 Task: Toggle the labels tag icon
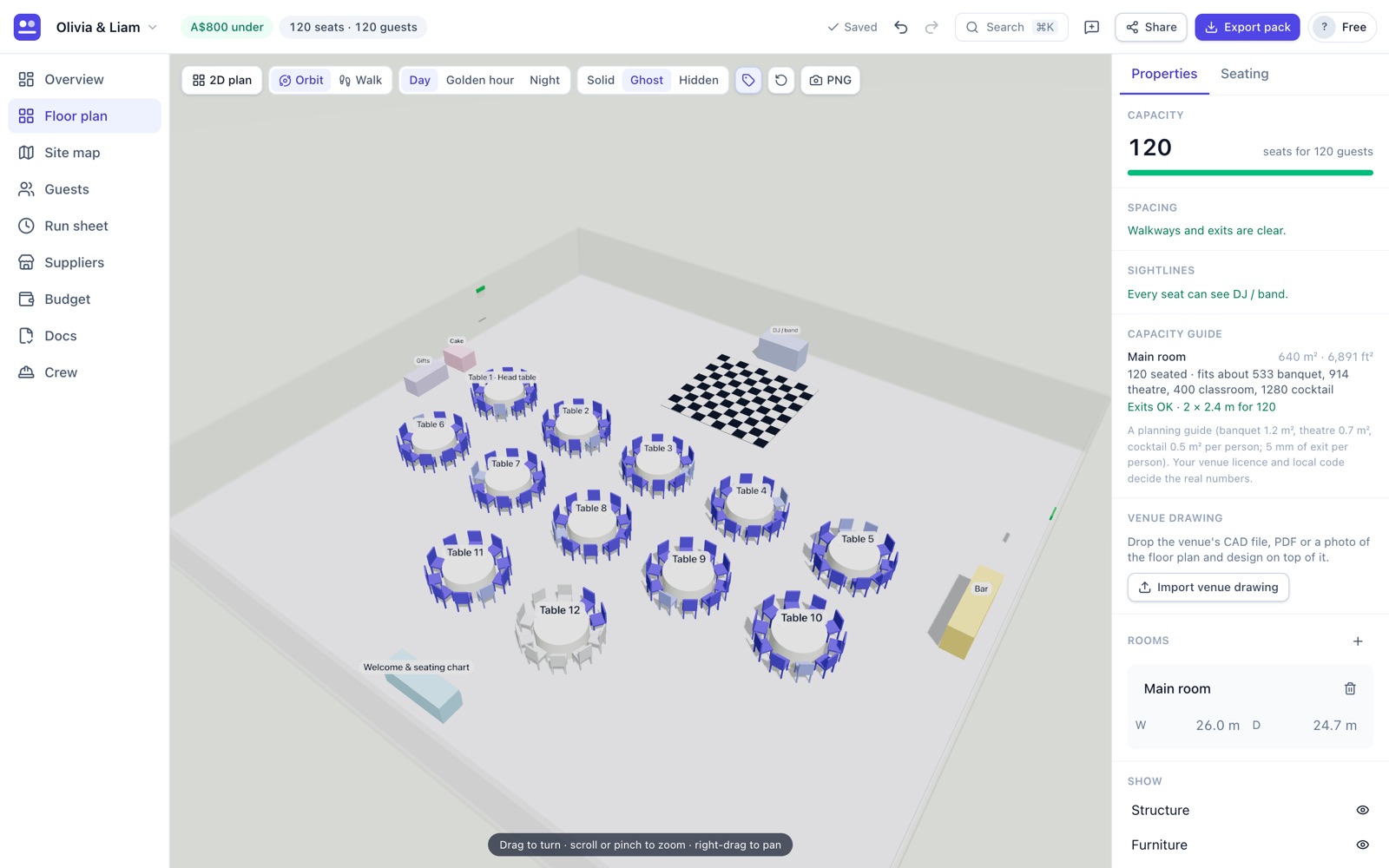748,80
